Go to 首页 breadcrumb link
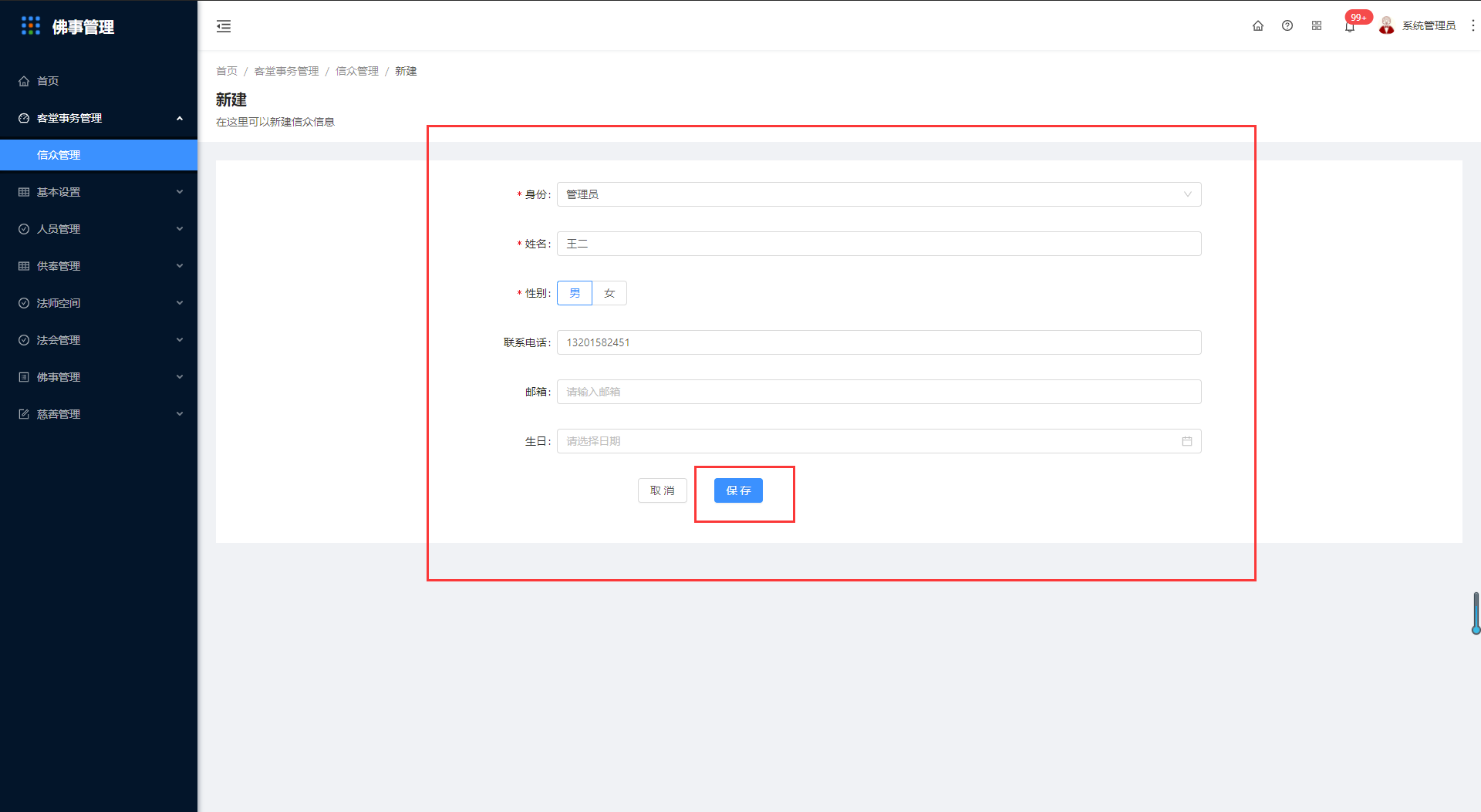 click(x=227, y=71)
